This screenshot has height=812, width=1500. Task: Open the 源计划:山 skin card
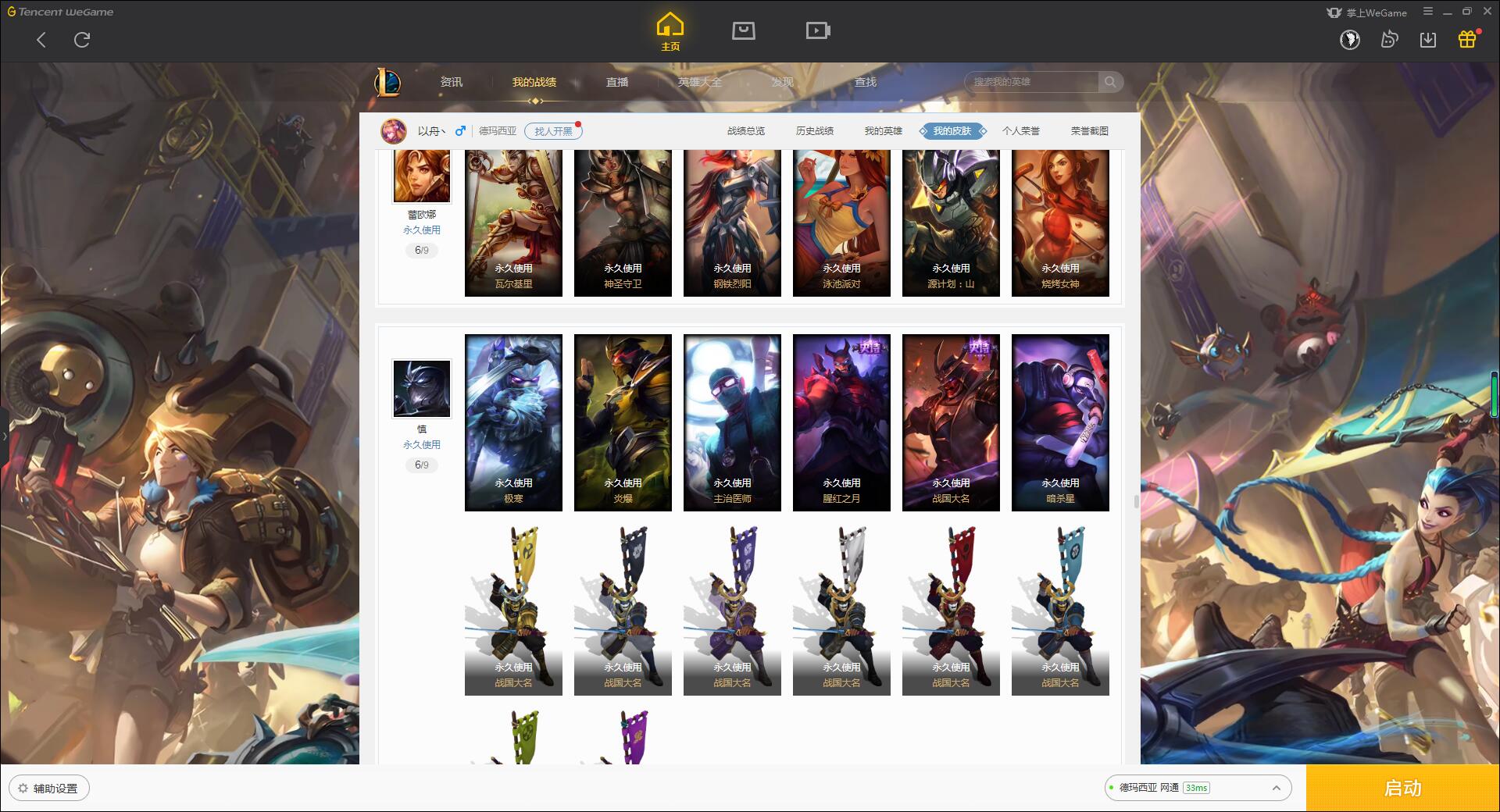(x=951, y=223)
